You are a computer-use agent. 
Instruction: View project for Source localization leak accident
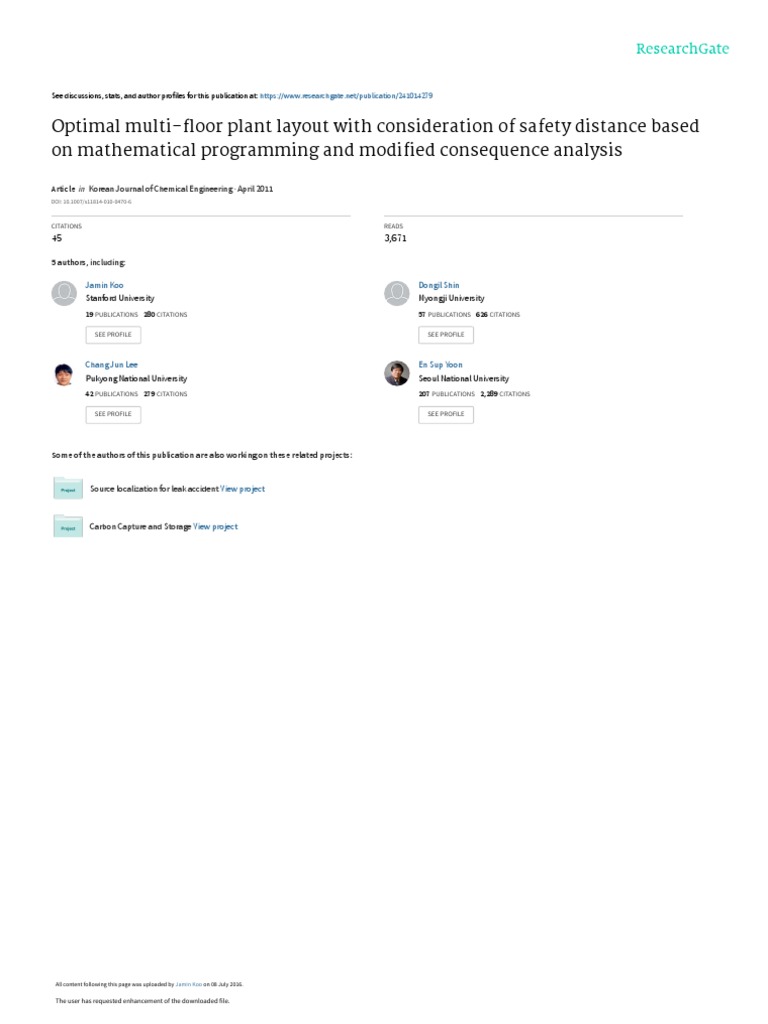click(x=243, y=489)
